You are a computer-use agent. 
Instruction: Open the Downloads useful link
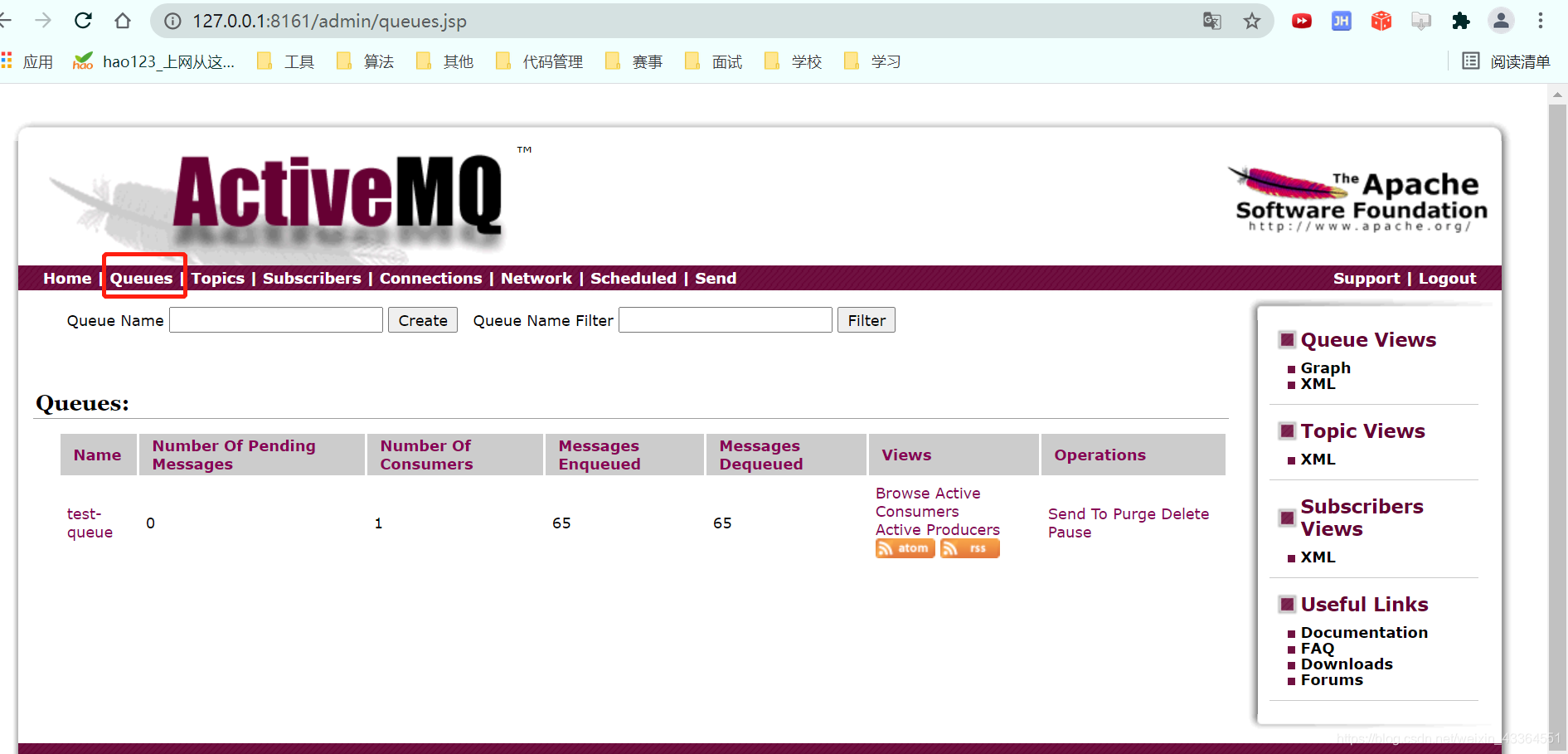(1347, 664)
